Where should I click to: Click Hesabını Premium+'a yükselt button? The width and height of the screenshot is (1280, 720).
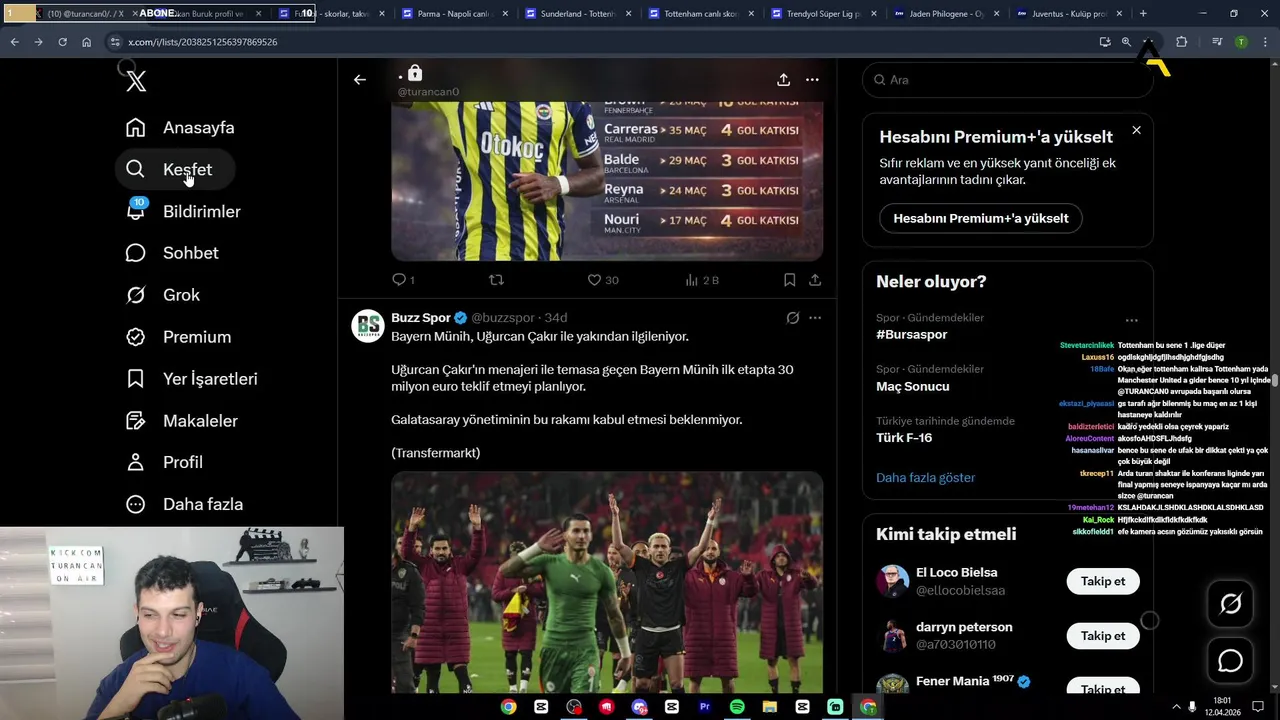(981, 218)
